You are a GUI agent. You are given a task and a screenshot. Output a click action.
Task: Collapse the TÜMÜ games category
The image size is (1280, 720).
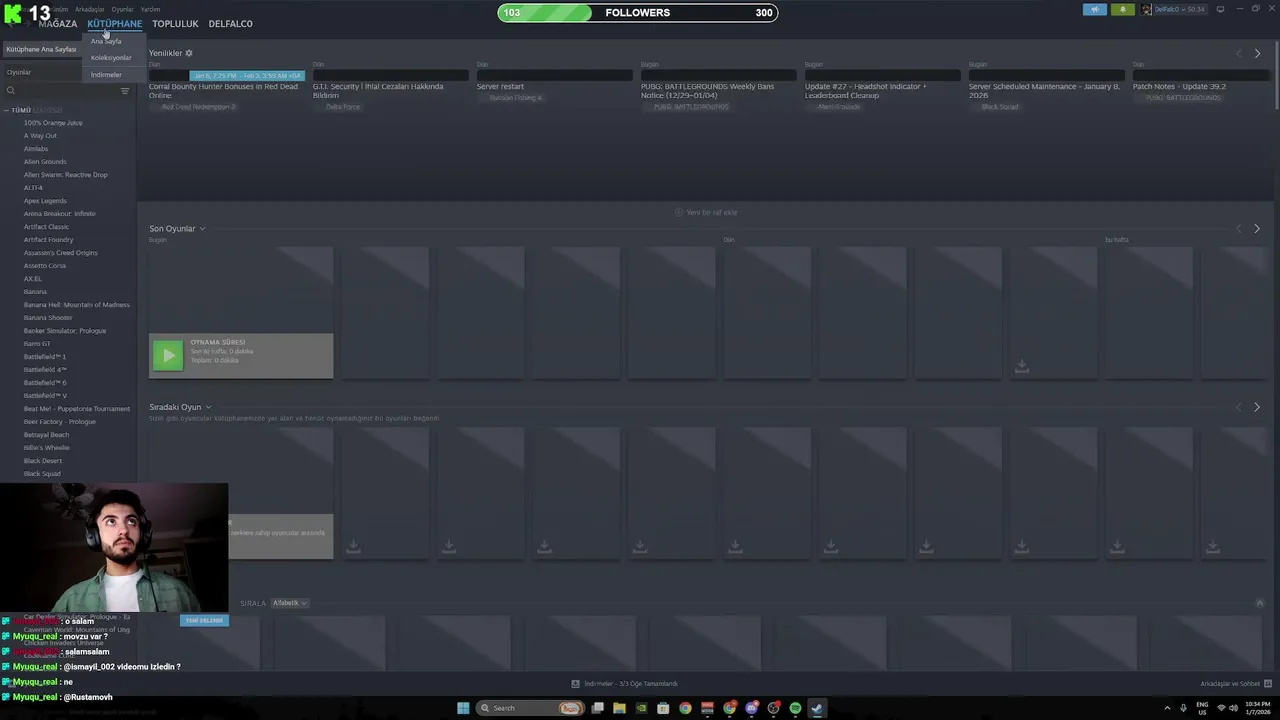pos(8,110)
